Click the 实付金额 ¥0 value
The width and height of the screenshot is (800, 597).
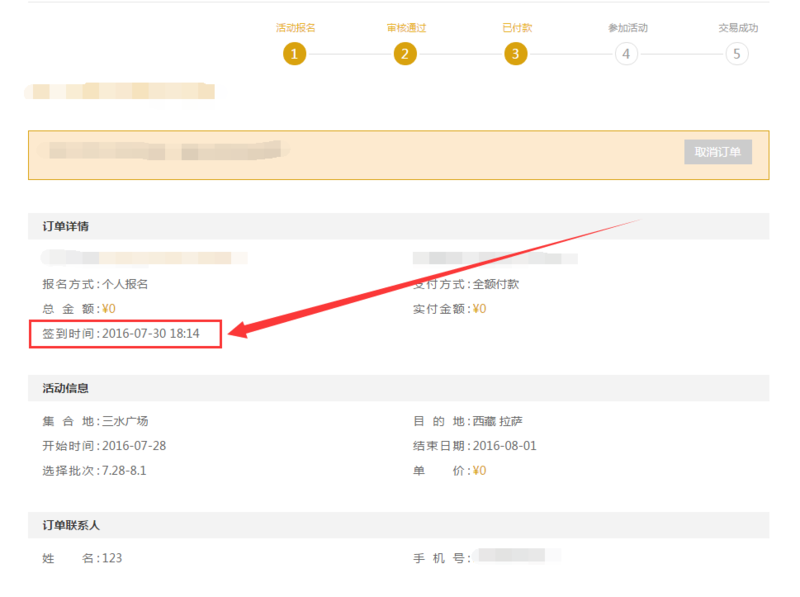pos(479,309)
